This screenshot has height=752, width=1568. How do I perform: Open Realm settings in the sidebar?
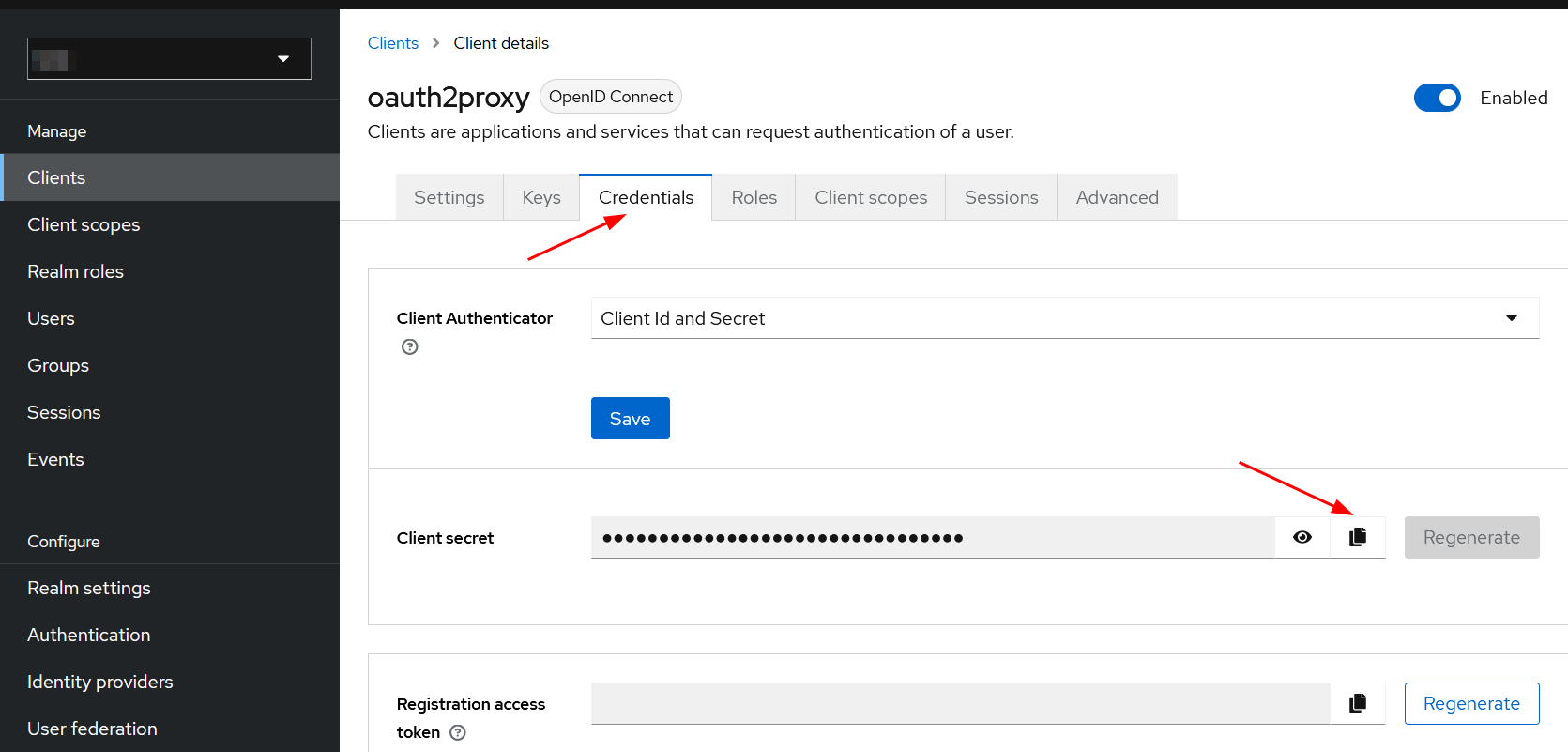coord(170,588)
